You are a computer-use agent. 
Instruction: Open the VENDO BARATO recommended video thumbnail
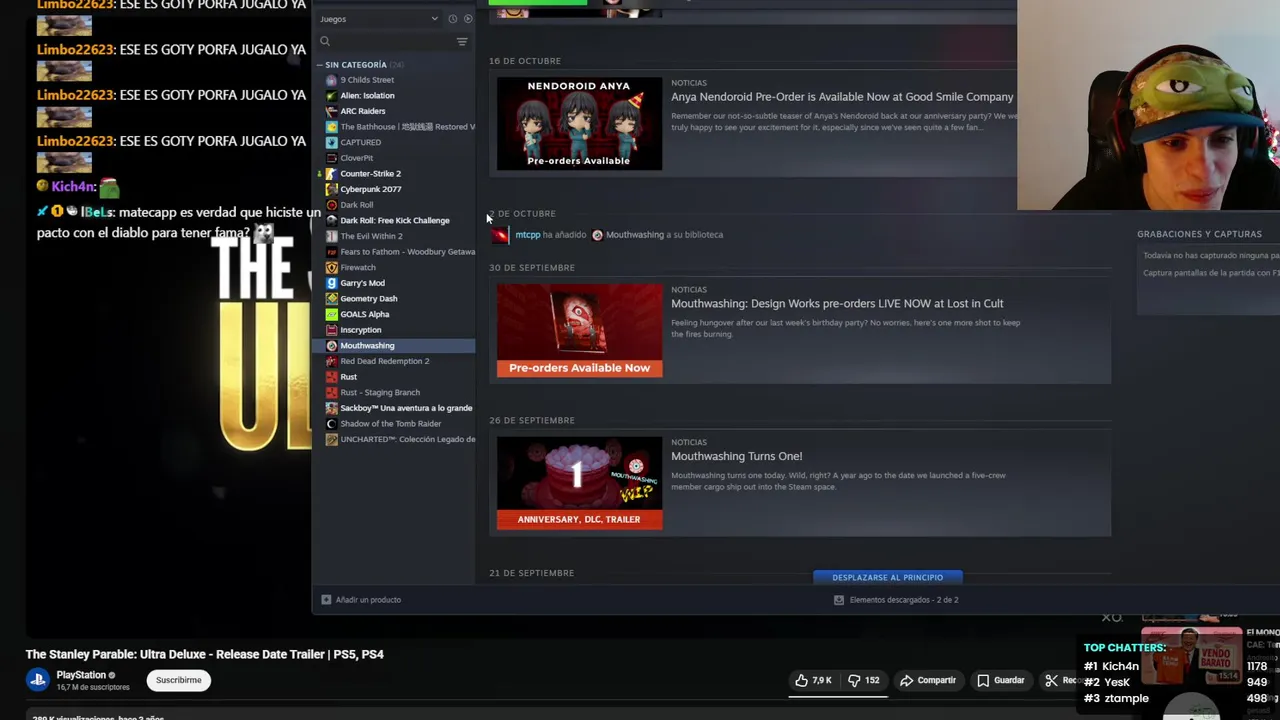tap(1191, 657)
